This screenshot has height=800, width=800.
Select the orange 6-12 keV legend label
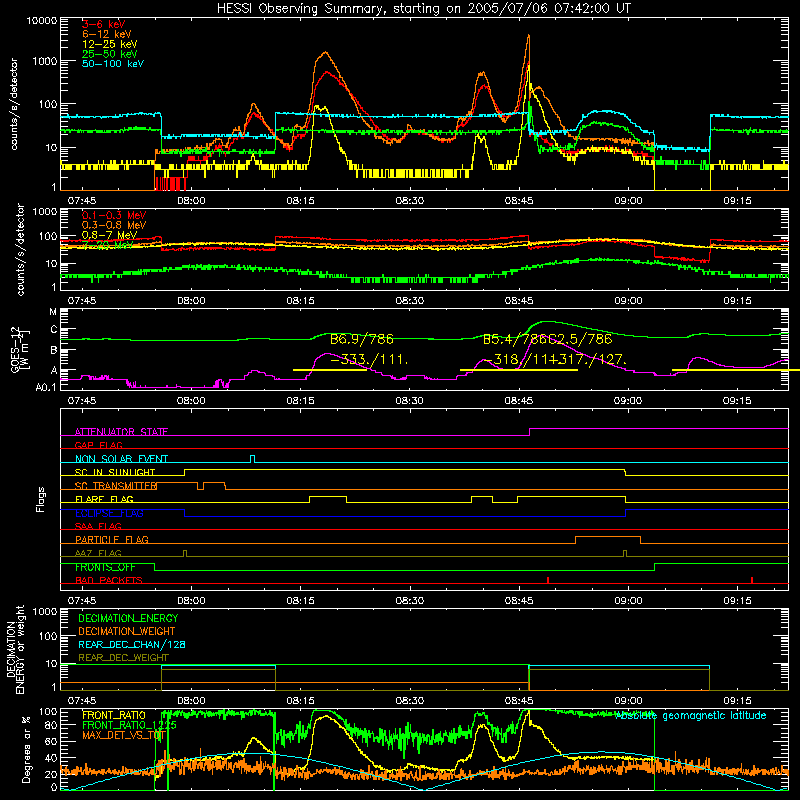(107, 34)
